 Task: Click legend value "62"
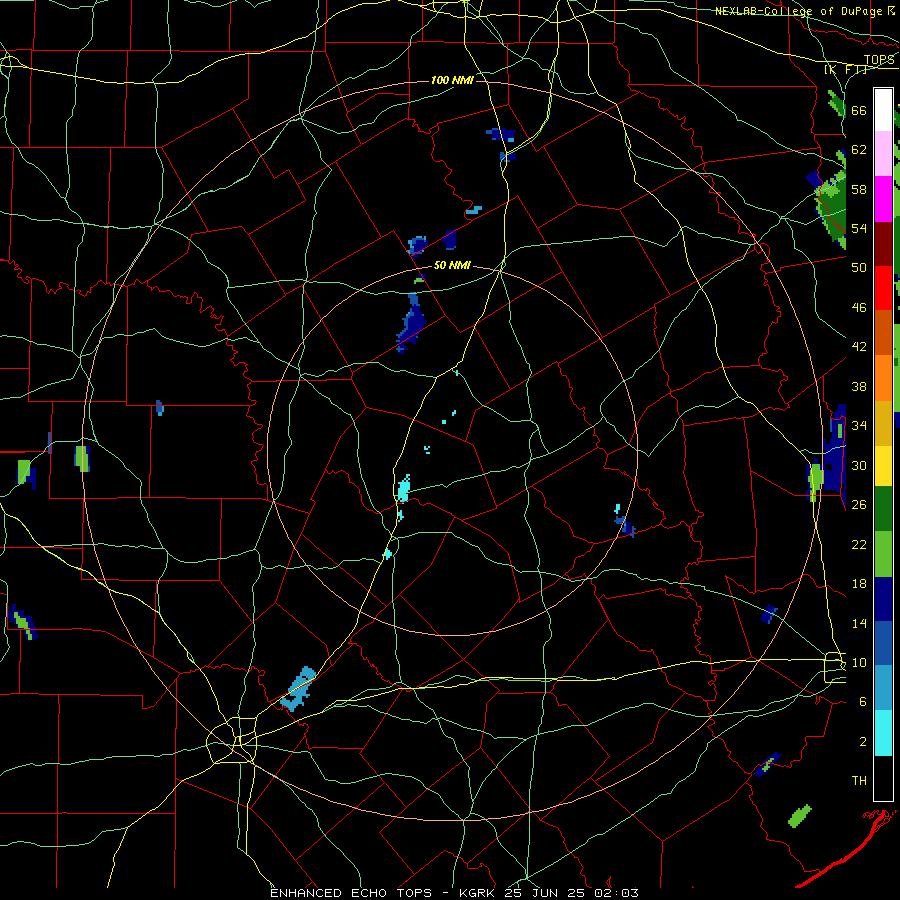[859, 150]
